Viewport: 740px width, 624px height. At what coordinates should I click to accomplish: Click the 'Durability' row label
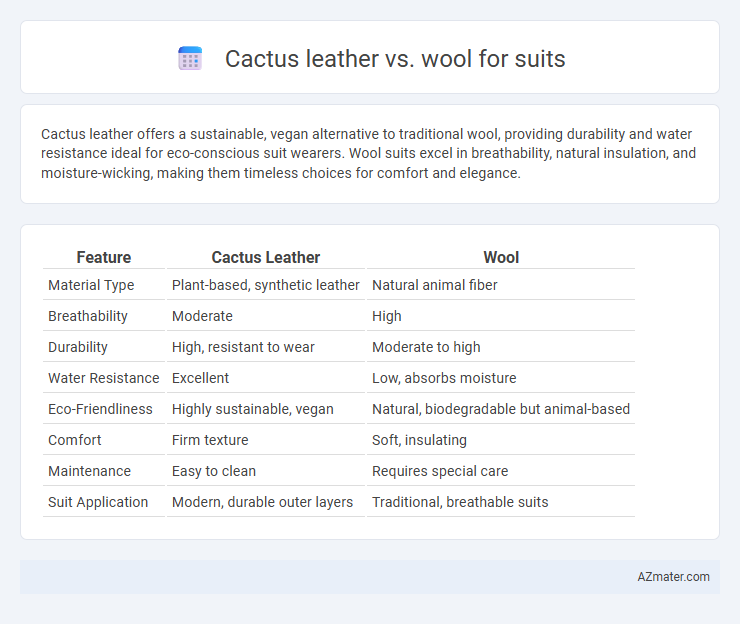click(x=78, y=347)
